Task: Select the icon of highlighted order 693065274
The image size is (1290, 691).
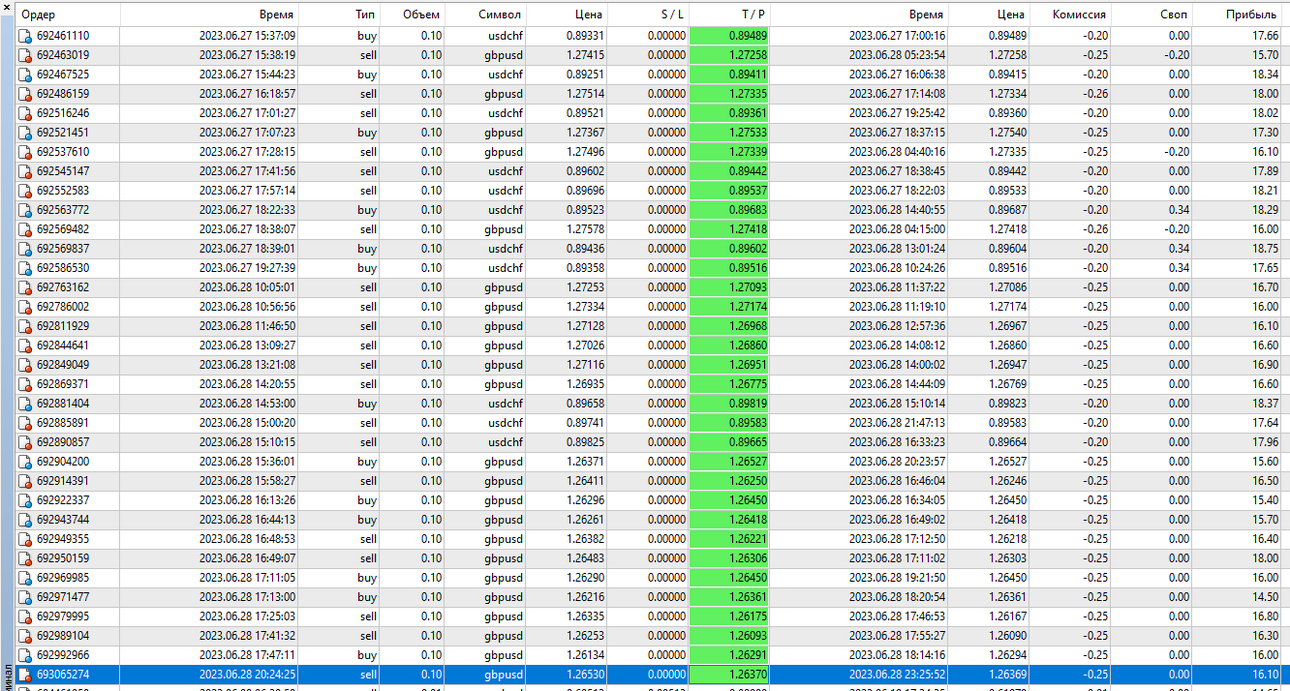Action: click(25, 674)
